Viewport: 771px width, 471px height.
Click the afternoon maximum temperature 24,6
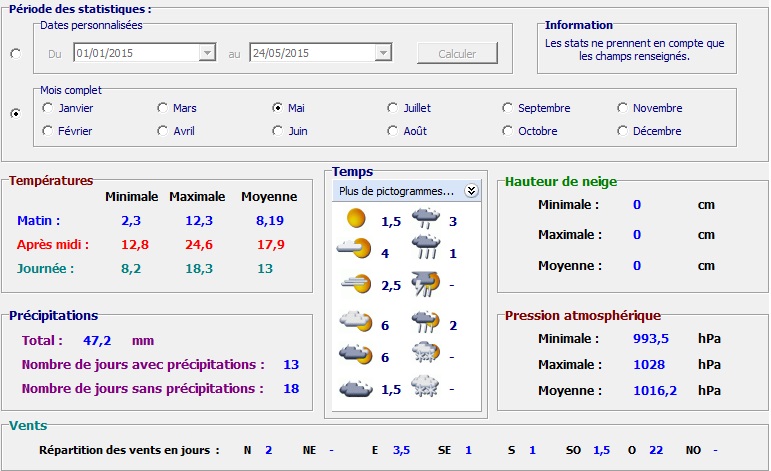point(199,244)
